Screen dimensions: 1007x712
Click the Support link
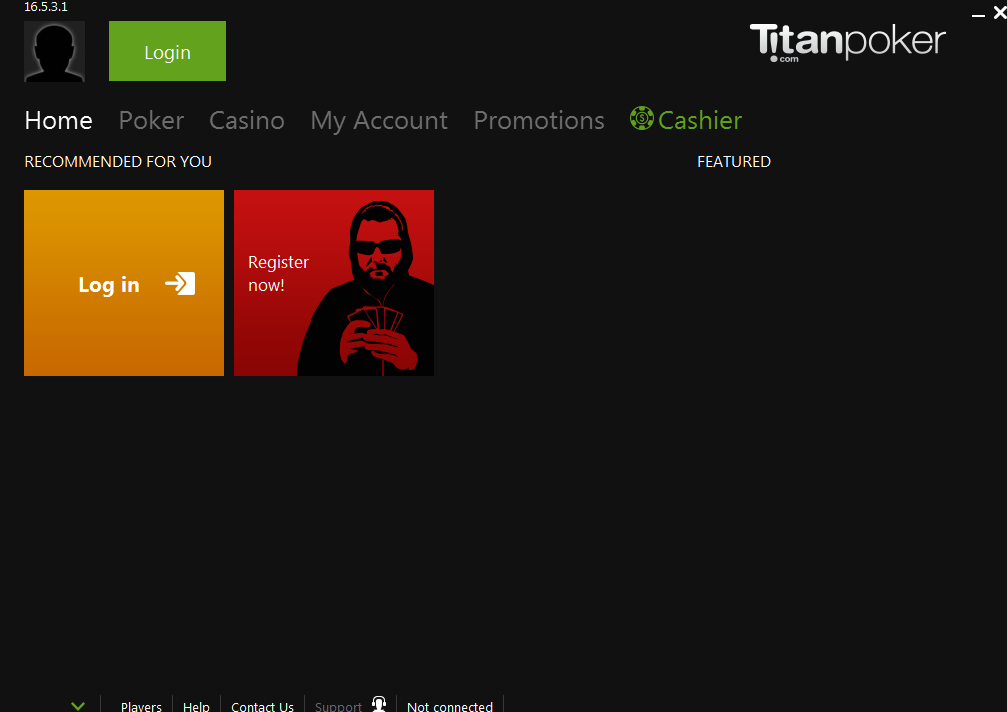[338, 706]
